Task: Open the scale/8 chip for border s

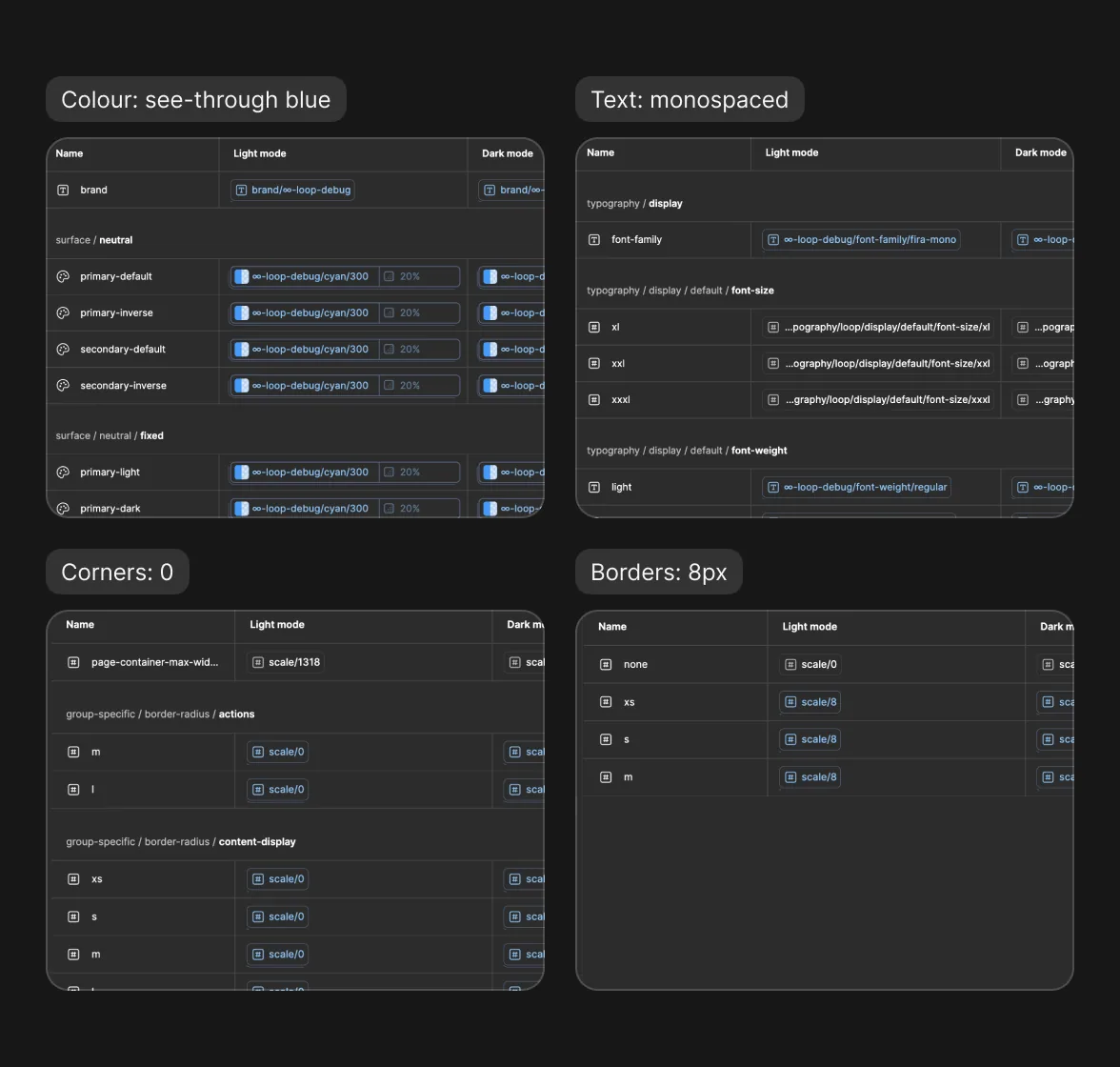Action: [810, 739]
